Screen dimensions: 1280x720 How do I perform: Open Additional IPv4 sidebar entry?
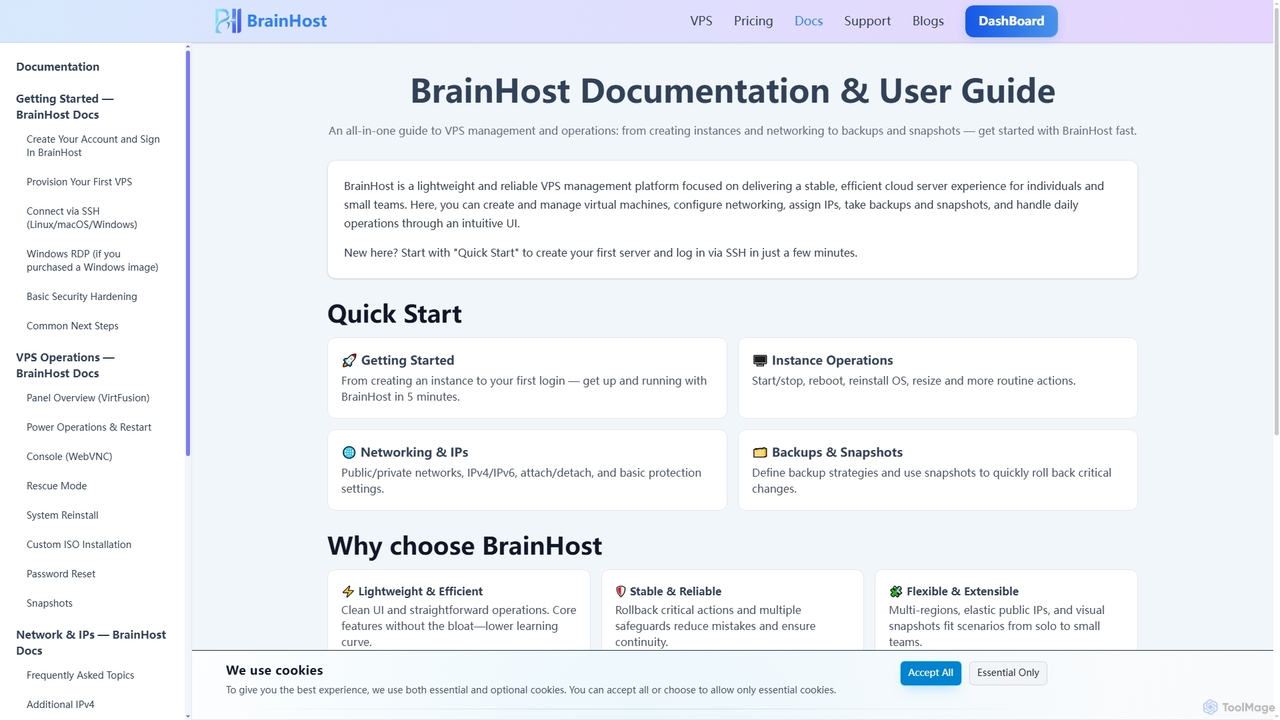point(60,705)
